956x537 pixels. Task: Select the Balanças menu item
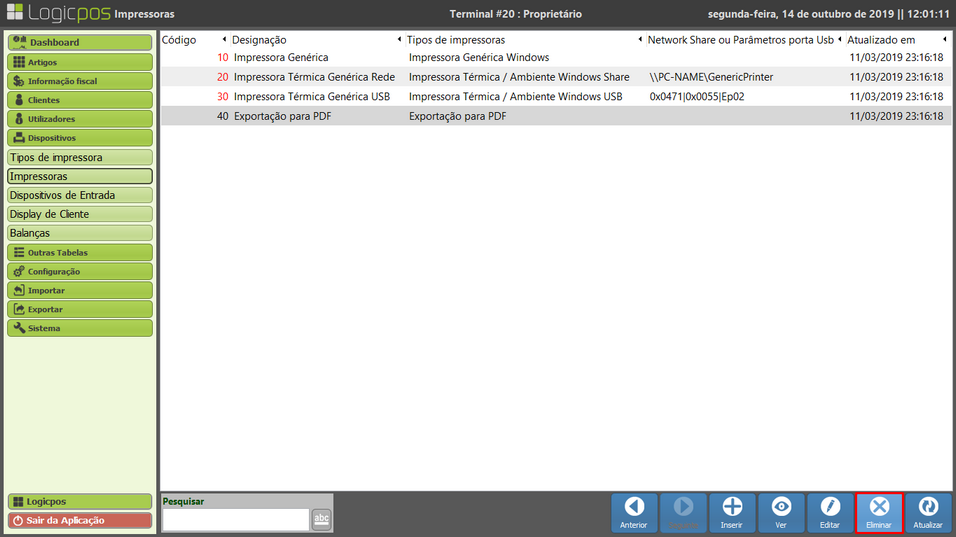[80, 233]
